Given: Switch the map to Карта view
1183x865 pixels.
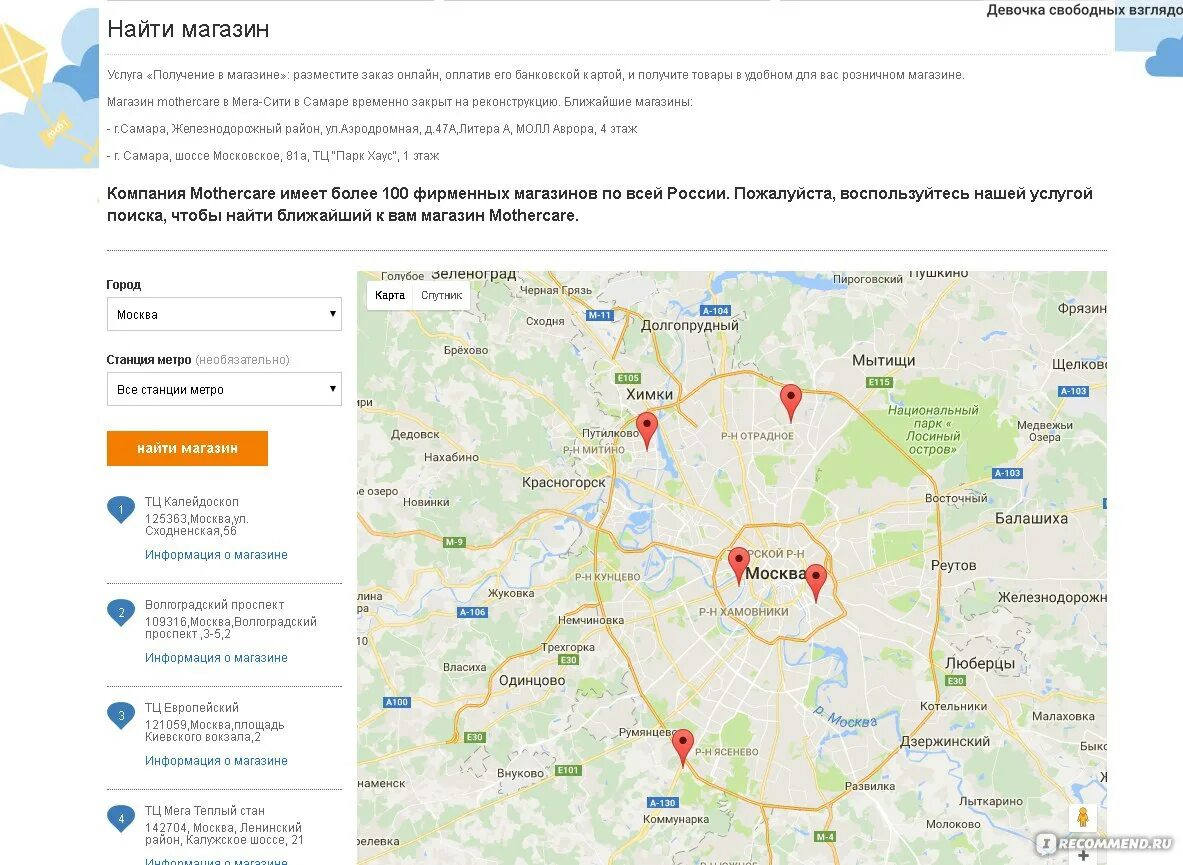Looking at the screenshot, I should (x=390, y=295).
